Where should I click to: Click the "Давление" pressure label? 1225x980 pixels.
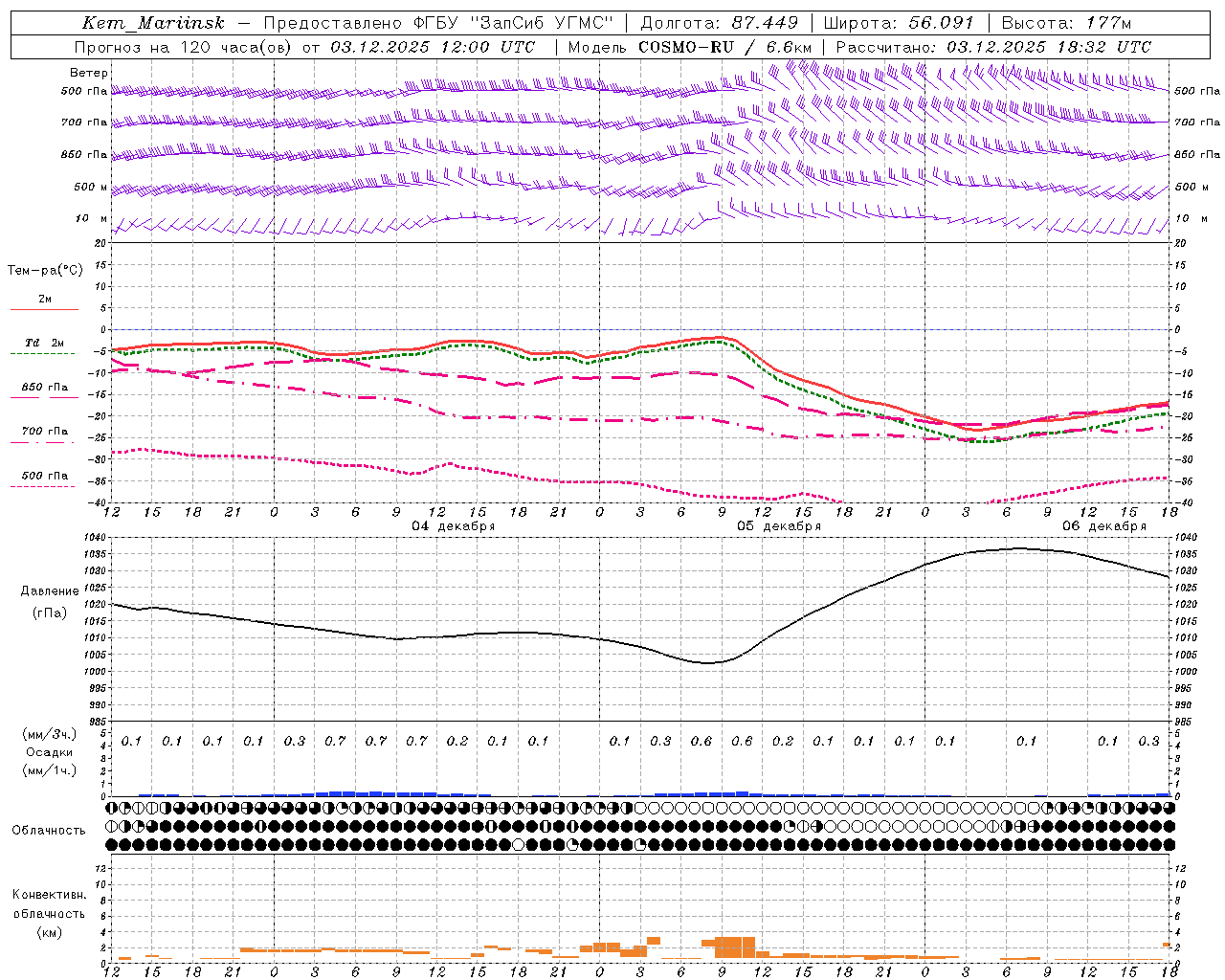coord(50,590)
